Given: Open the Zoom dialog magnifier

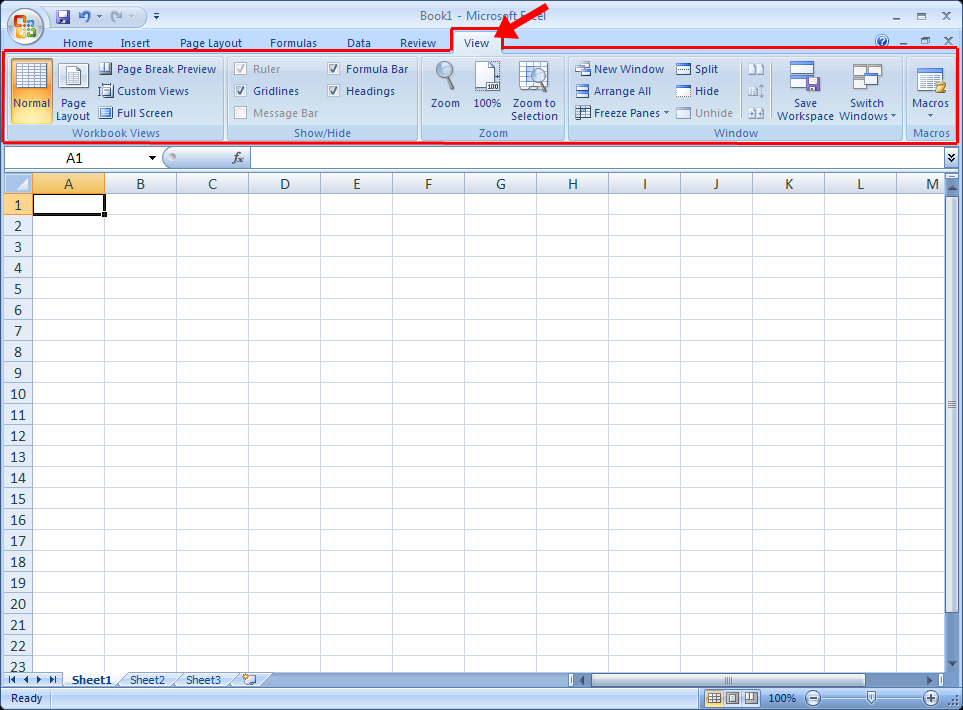Looking at the screenshot, I should 445,86.
